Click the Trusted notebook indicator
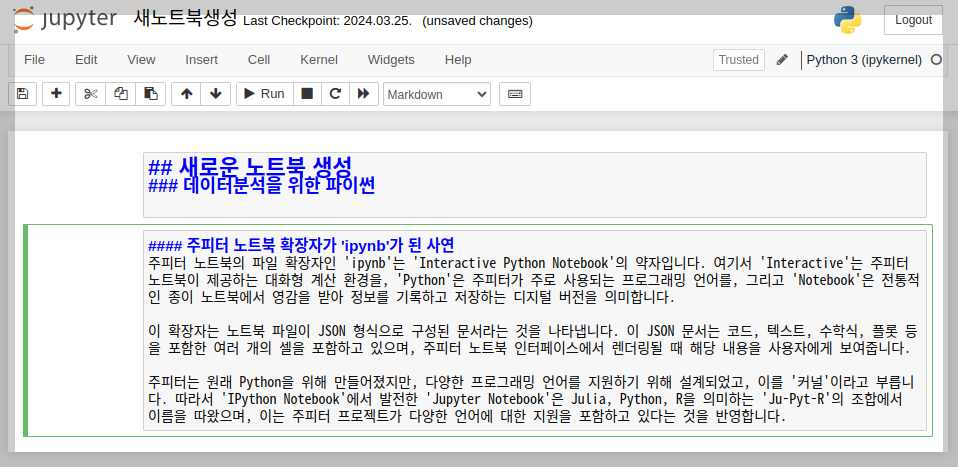Screen dimensions: 958x467 click(739, 60)
